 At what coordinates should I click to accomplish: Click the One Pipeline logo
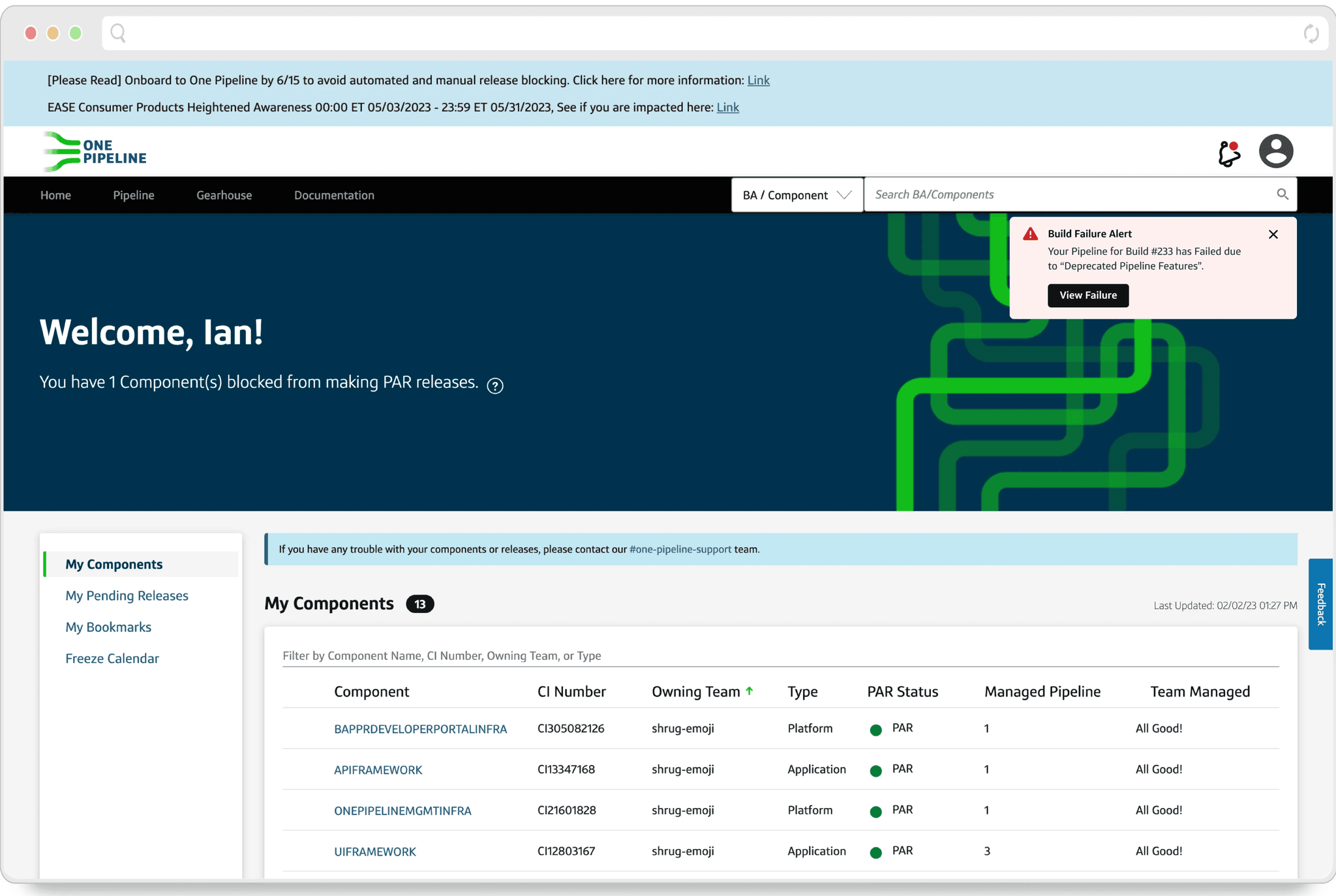pos(95,152)
